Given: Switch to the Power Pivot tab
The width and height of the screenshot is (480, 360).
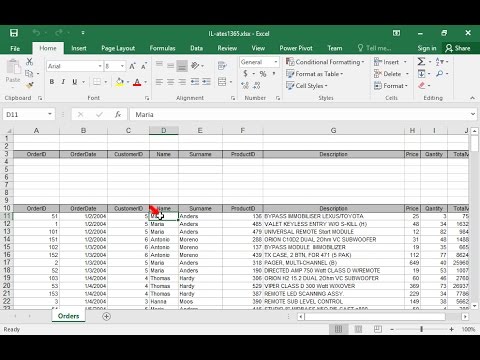Looking at the screenshot, I should click(296, 48).
